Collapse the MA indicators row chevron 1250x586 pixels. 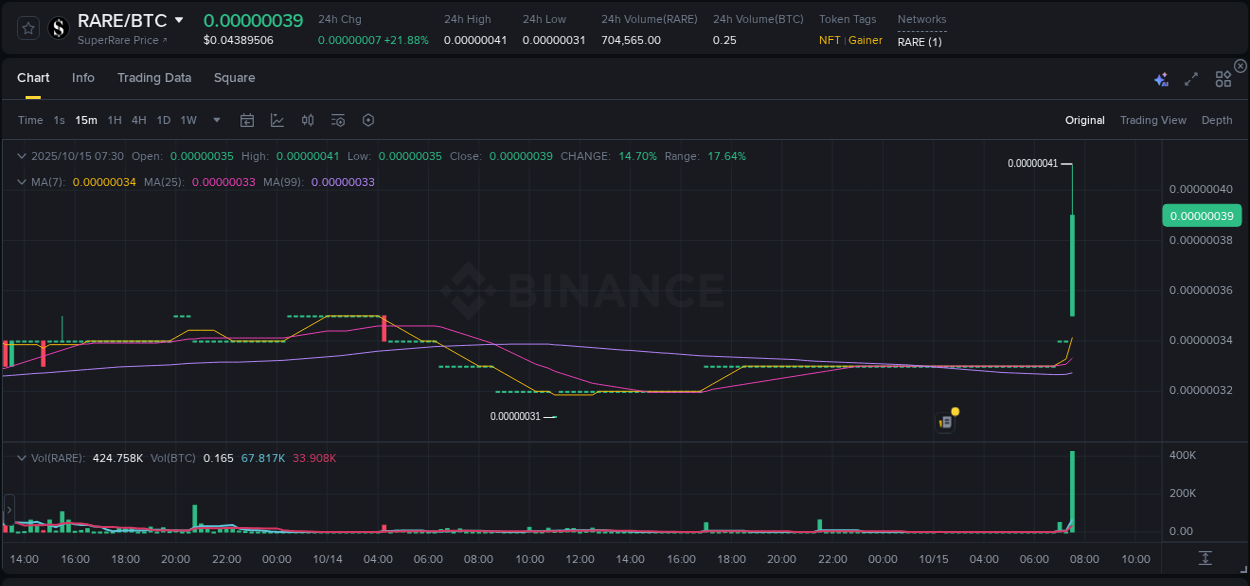21,181
